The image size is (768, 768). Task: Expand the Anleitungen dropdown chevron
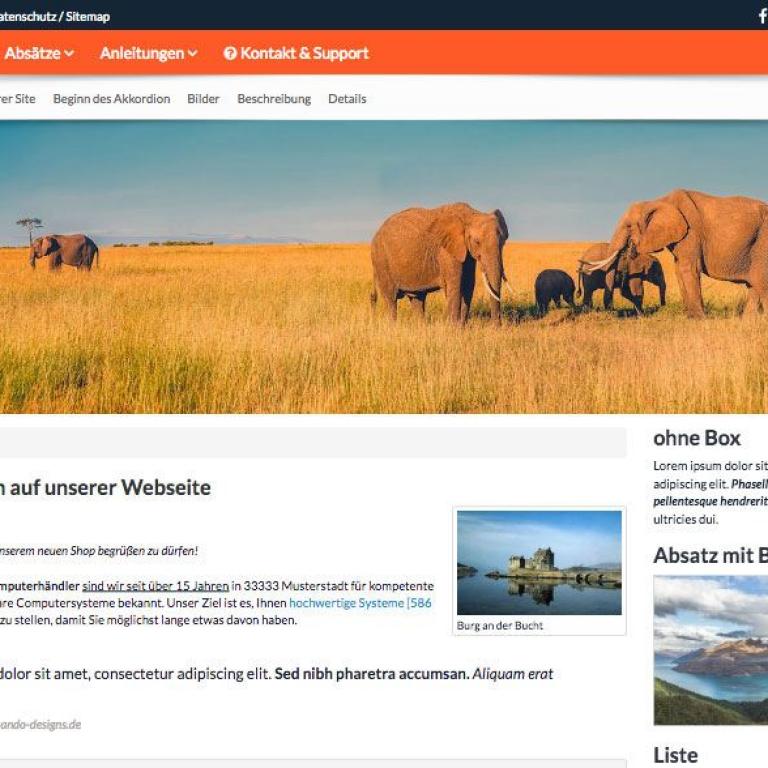pos(192,53)
